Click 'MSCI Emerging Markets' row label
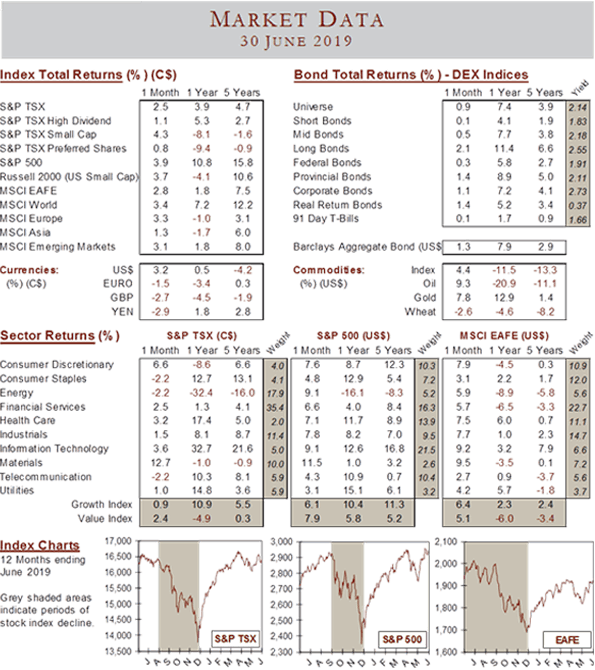The height and width of the screenshot is (670, 595). coord(58,247)
